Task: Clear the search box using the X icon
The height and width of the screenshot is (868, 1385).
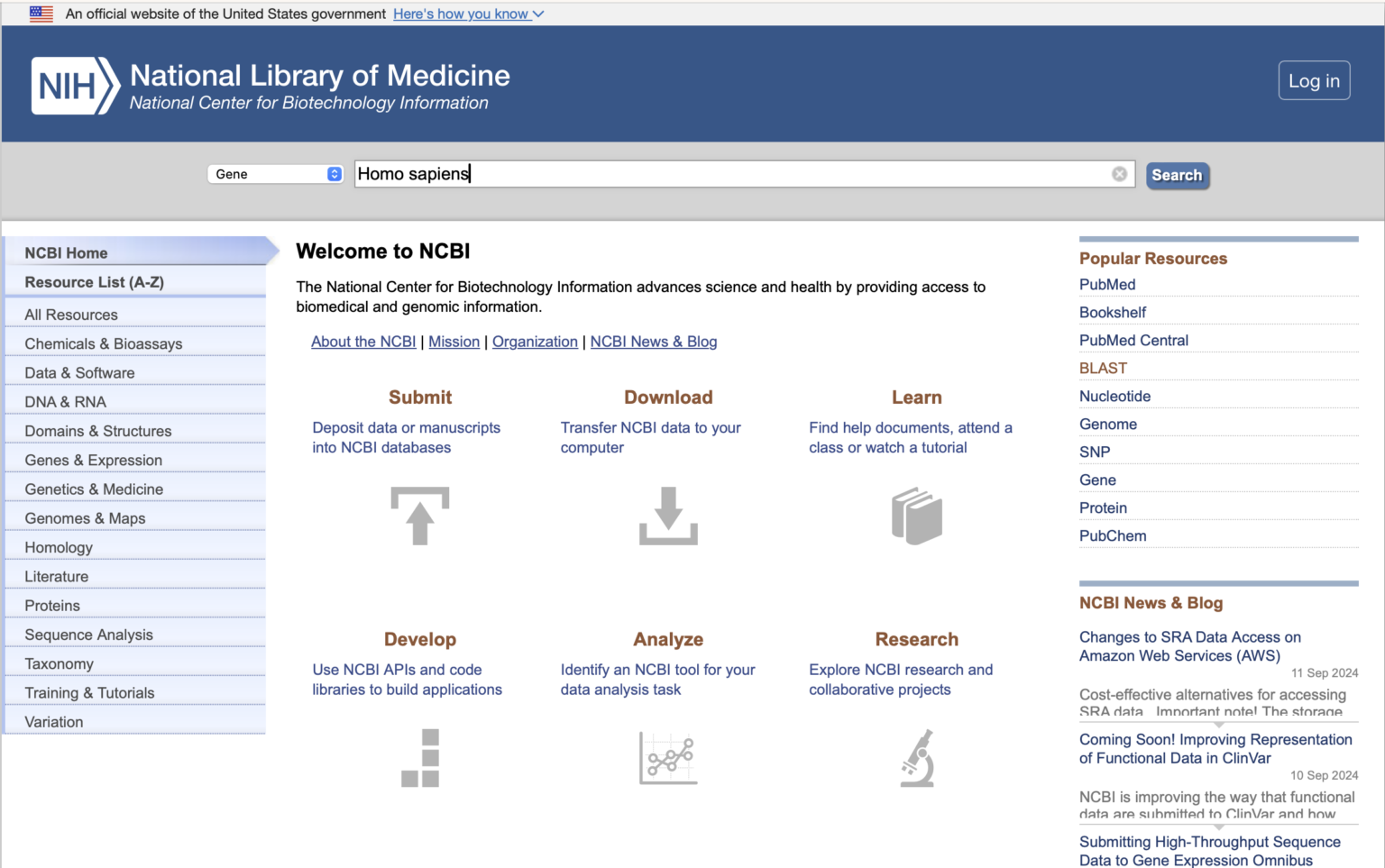Action: point(1120,173)
